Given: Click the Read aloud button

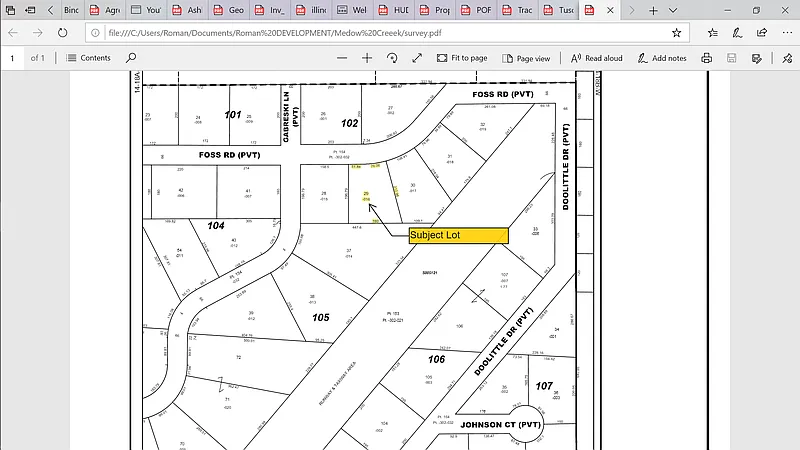Looking at the screenshot, I should coord(596,58).
